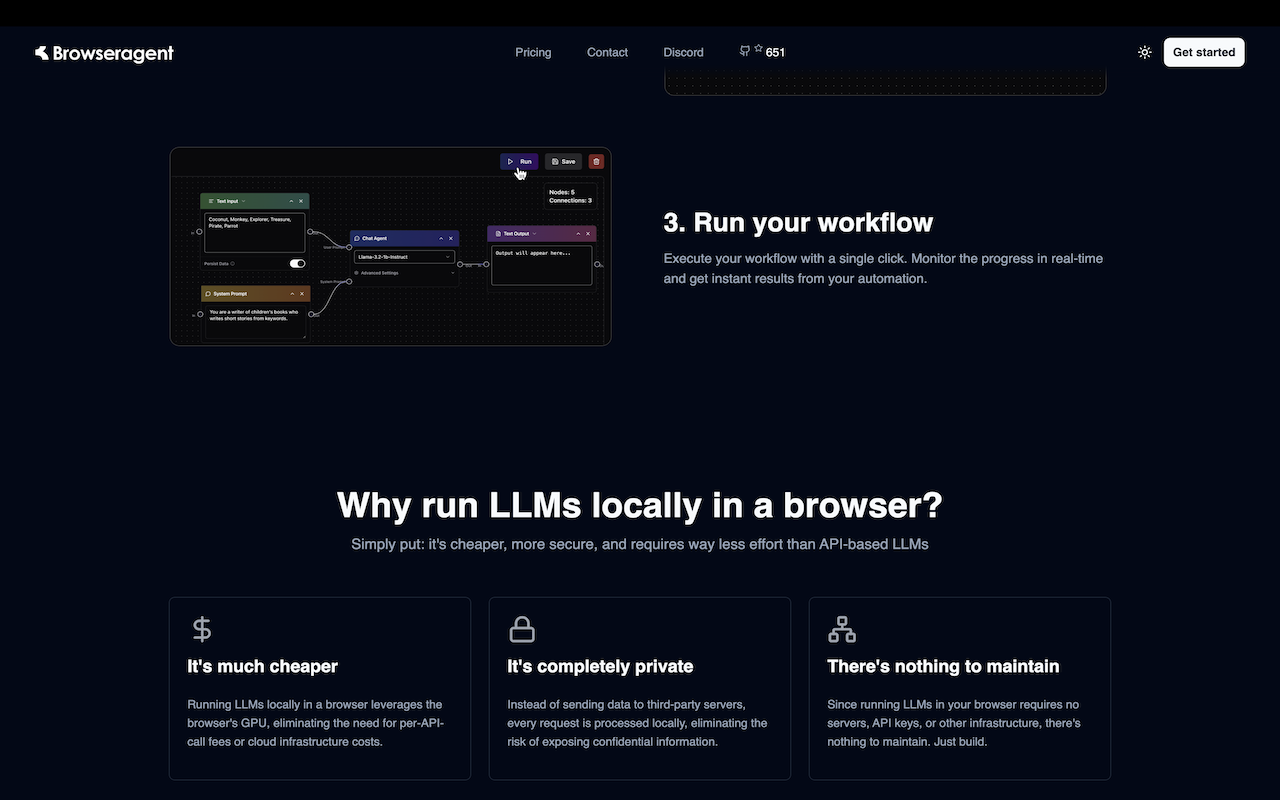The image size is (1280, 800).
Task: Click the padlock icon above 'It's completely private'
Action: point(522,628)
